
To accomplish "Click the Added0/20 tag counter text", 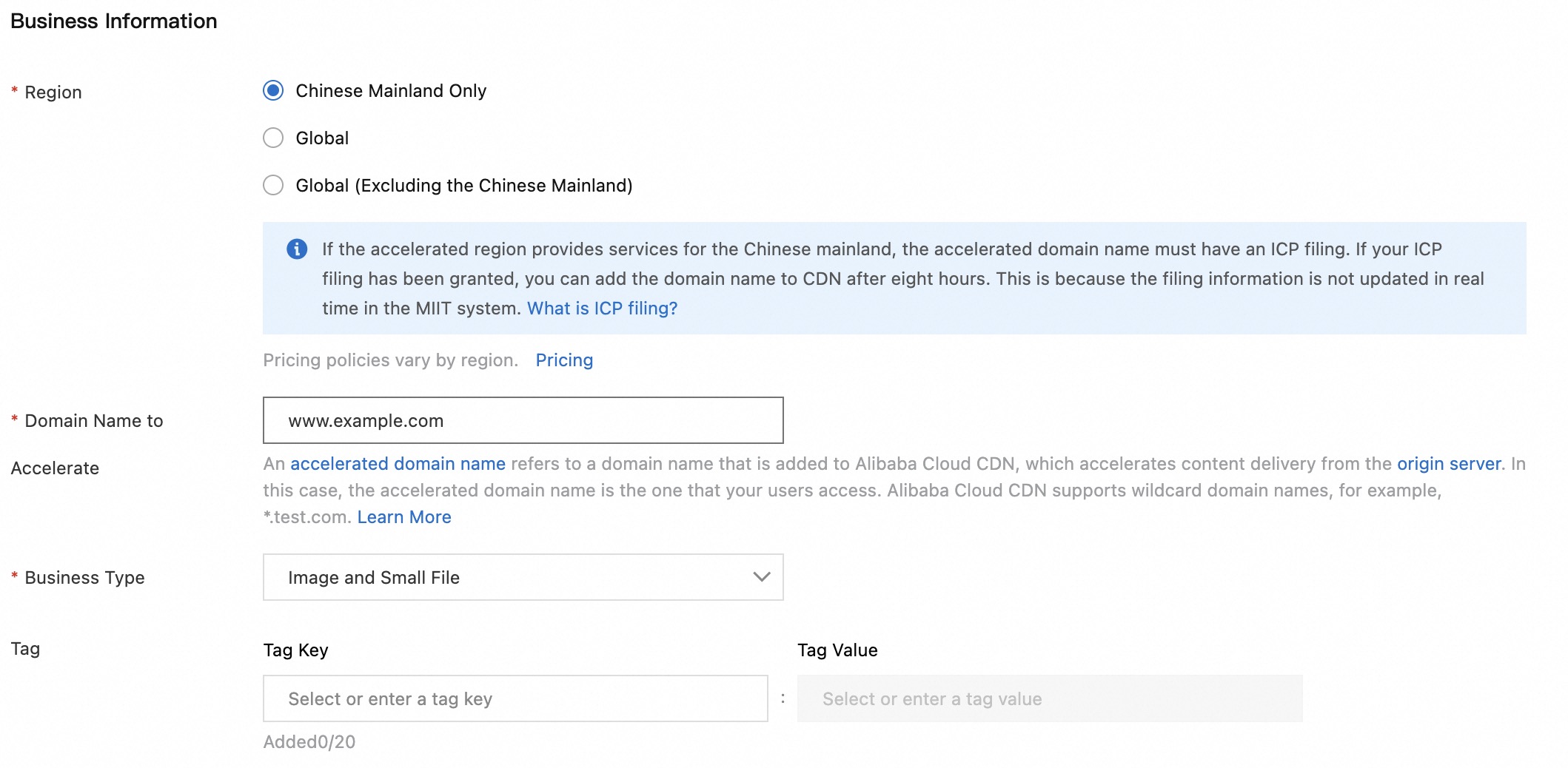I will (x=309, y=742).
